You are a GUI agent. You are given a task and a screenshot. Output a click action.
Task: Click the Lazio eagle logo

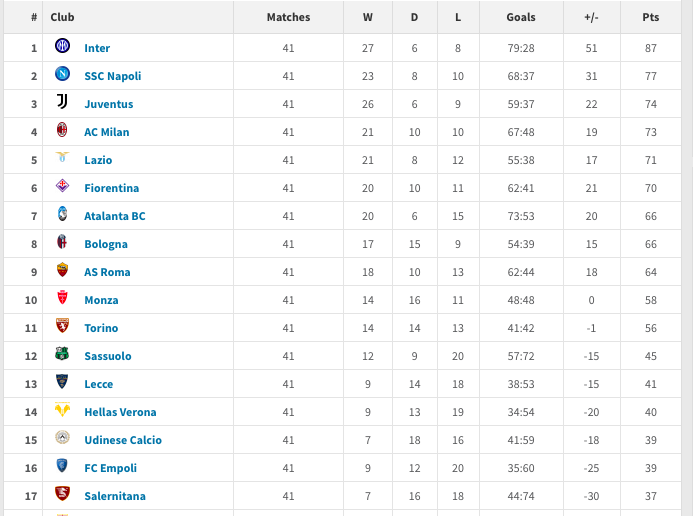coord(62,159)
